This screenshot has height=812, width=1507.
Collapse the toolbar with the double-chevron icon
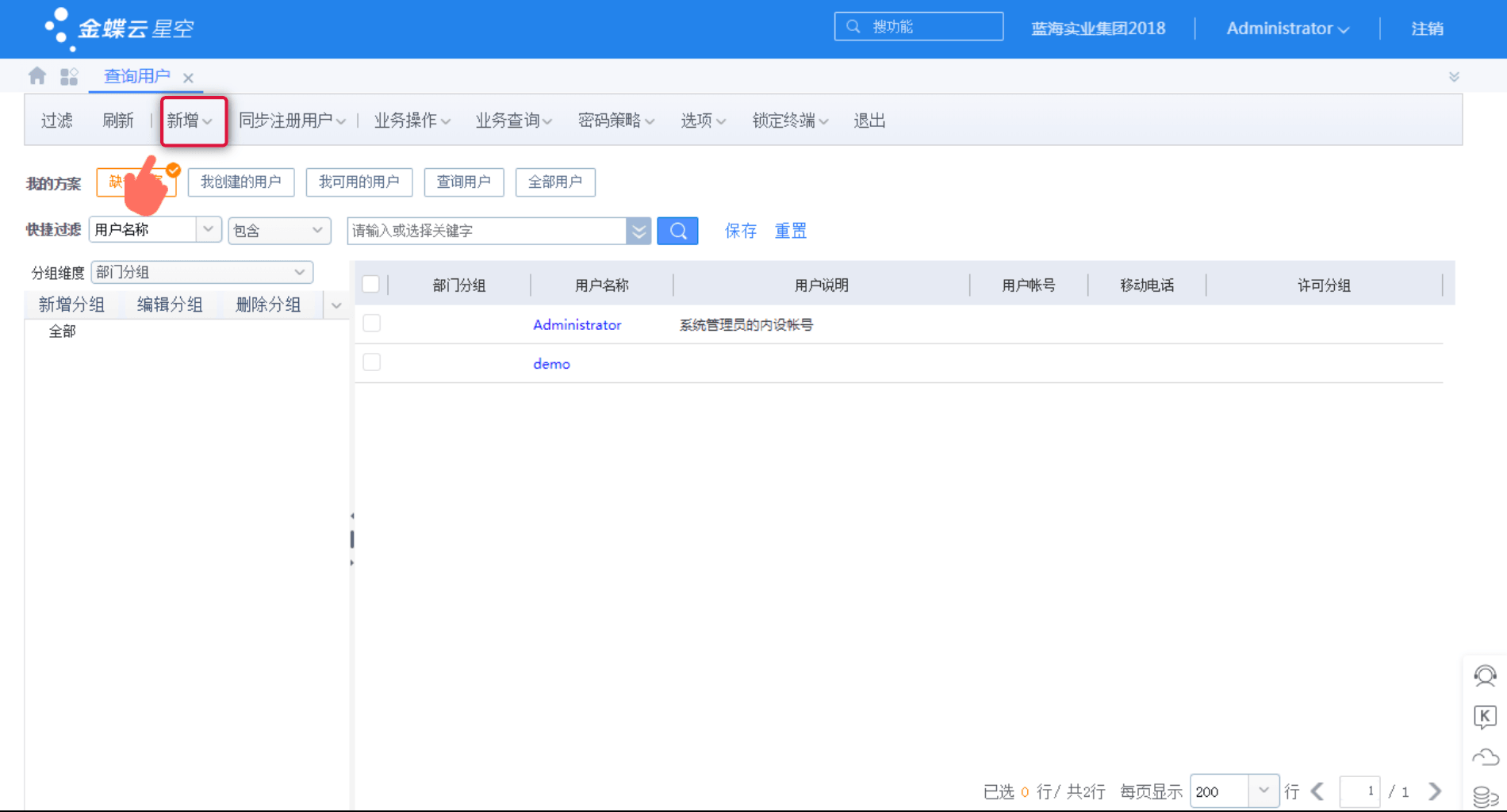click(1455, 75)
